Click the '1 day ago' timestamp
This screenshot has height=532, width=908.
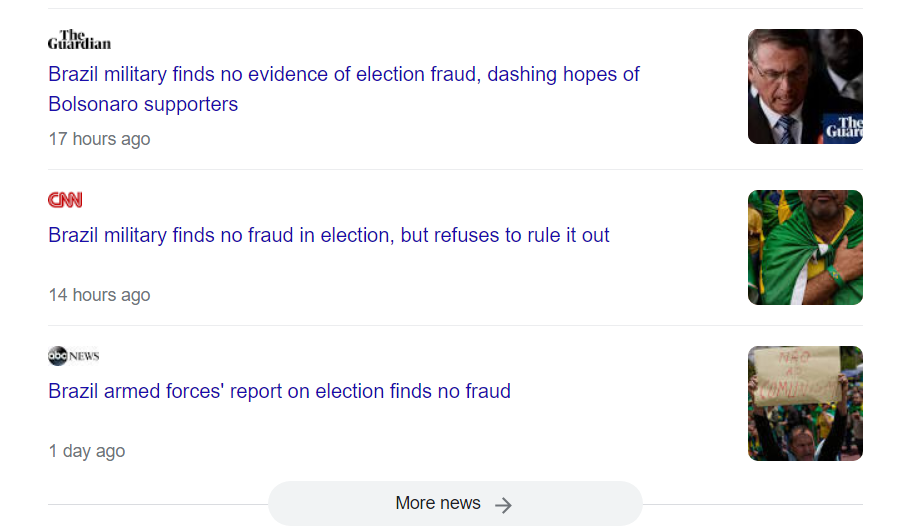point(87,451)
